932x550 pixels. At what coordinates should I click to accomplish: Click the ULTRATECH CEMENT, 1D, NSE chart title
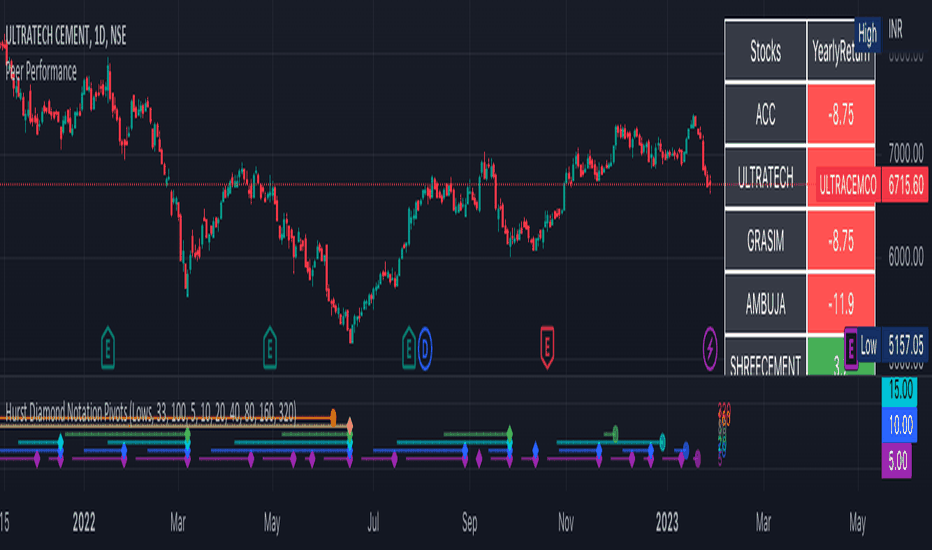(65, 36)
